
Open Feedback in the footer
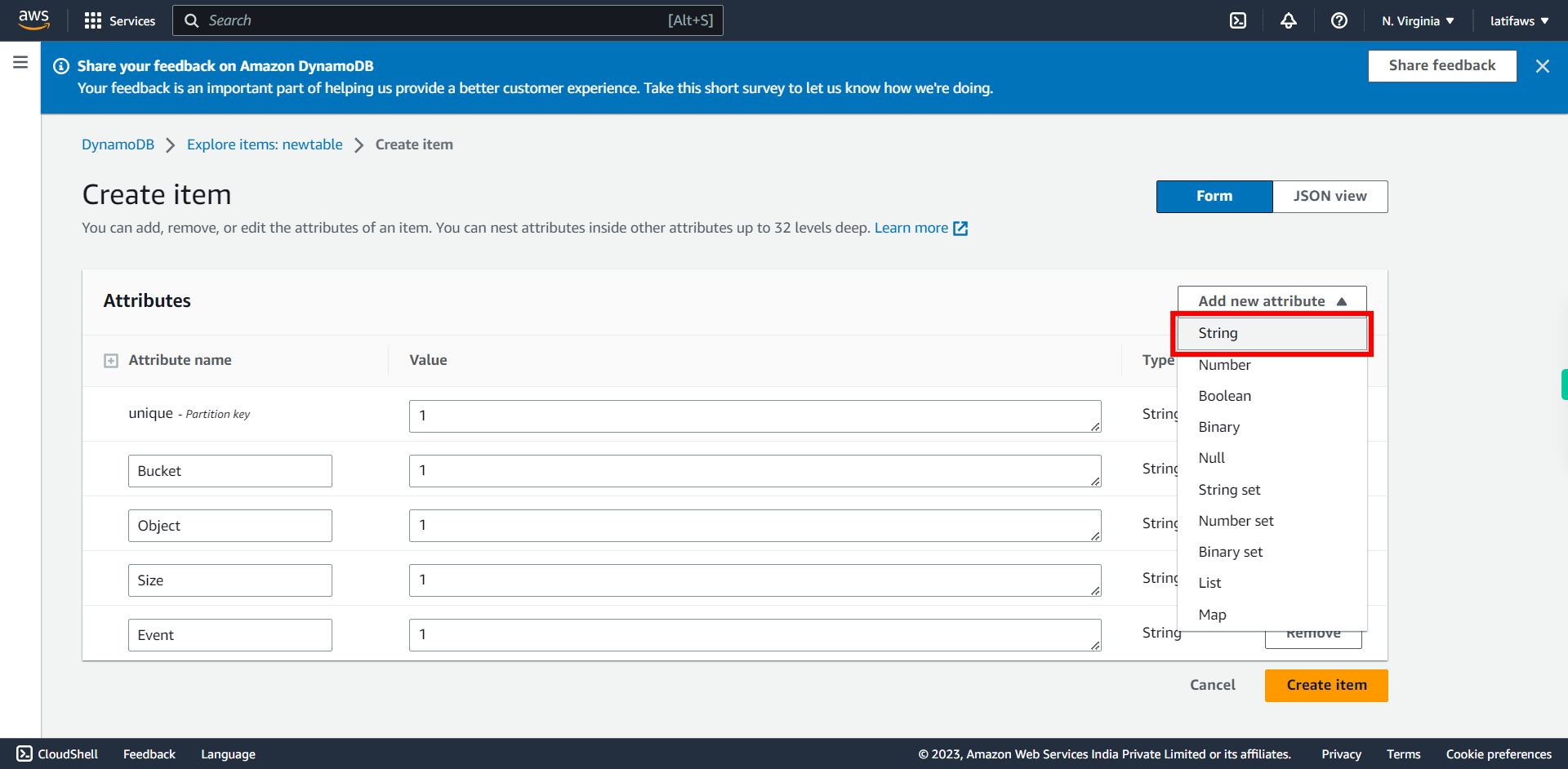(x=149, y=754)
